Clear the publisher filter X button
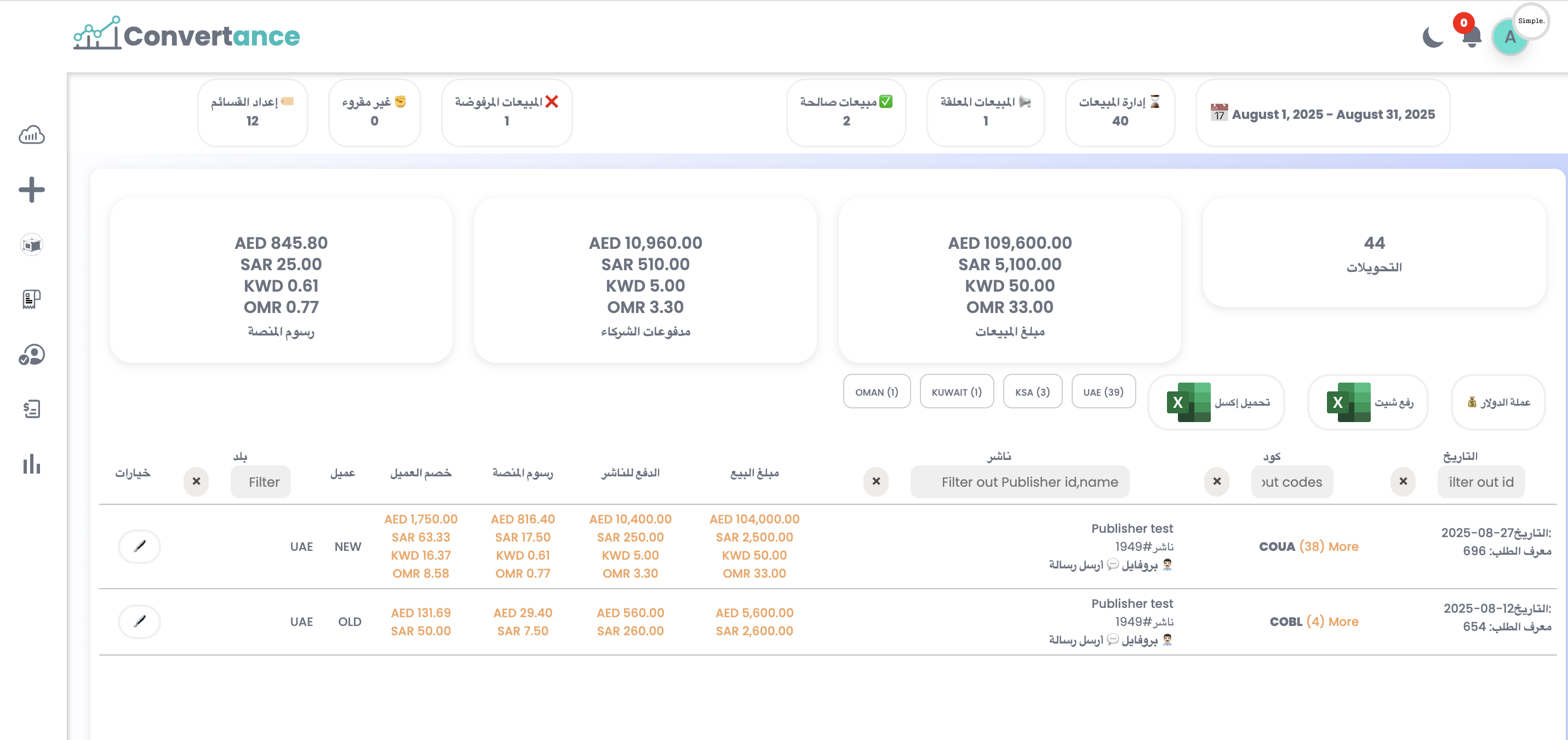The image size is (1568, 740). [876, 481]
